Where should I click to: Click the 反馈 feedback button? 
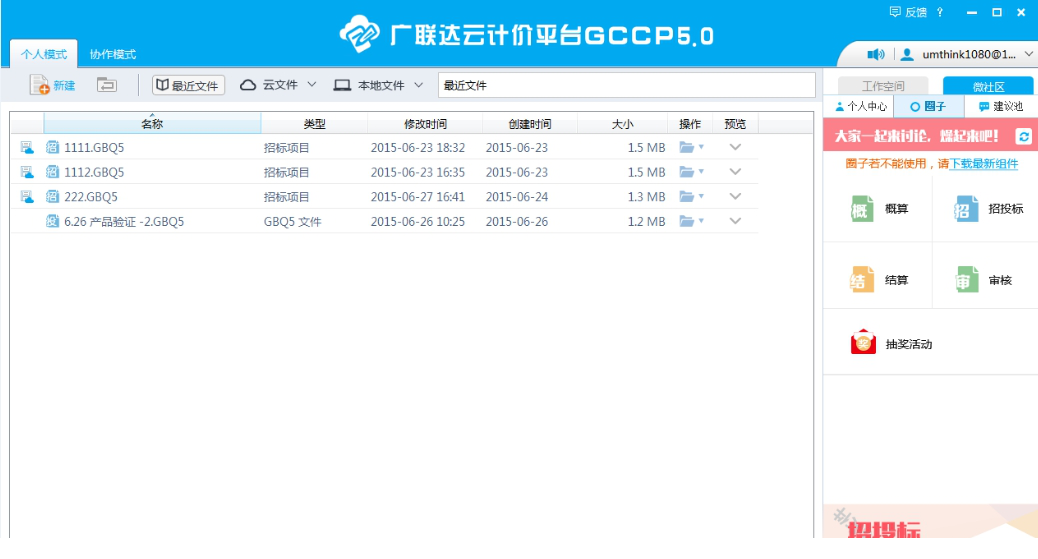click(908, 12)
